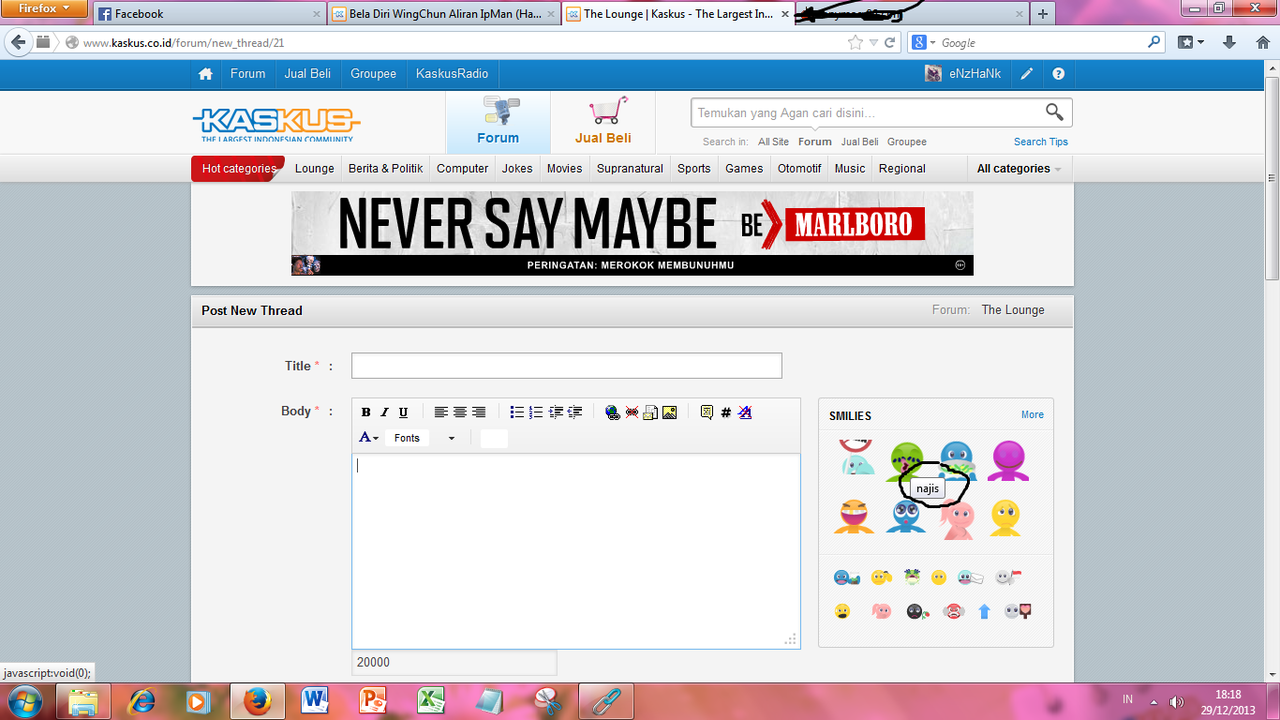Select Jual Beli search scope
Viewport: 1280px width, 720px height.
[860, 142]
